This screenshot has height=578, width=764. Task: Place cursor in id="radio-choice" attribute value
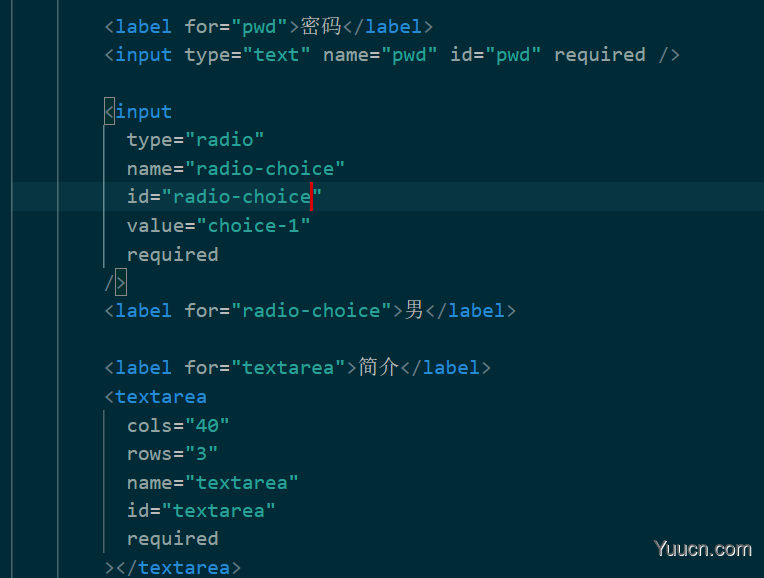click(x=242, y=197)
